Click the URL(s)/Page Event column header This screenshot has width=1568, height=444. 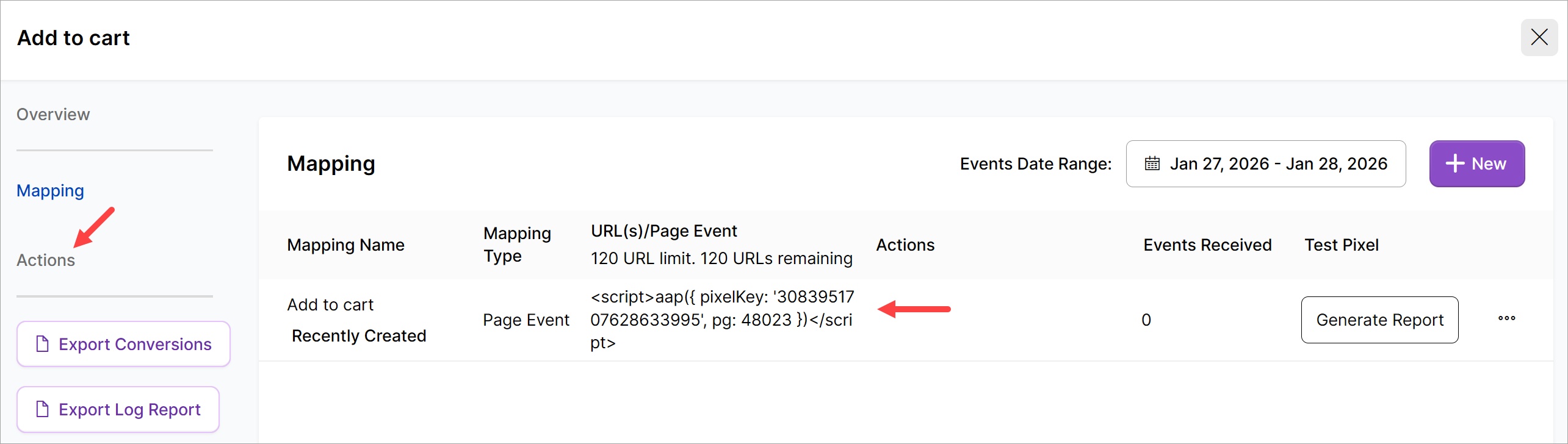(663, 231)
